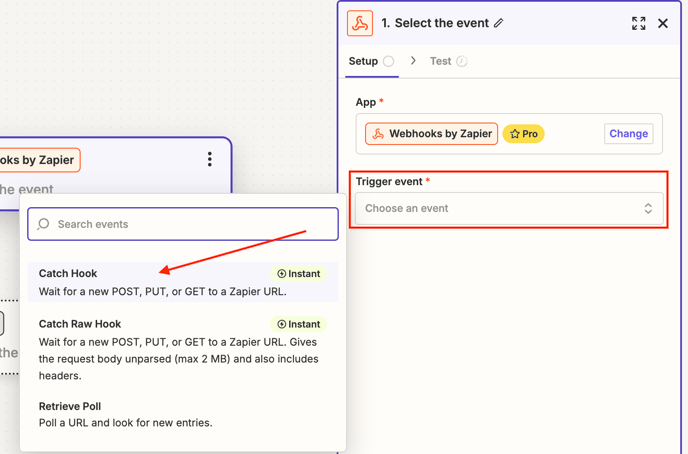
Task: Select the Catch Hook event
Action: coord(183,282)
